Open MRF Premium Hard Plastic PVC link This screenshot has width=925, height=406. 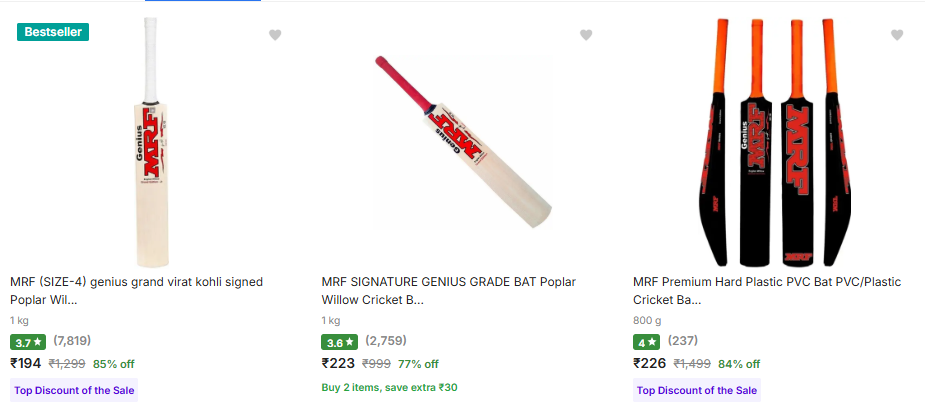766,291
